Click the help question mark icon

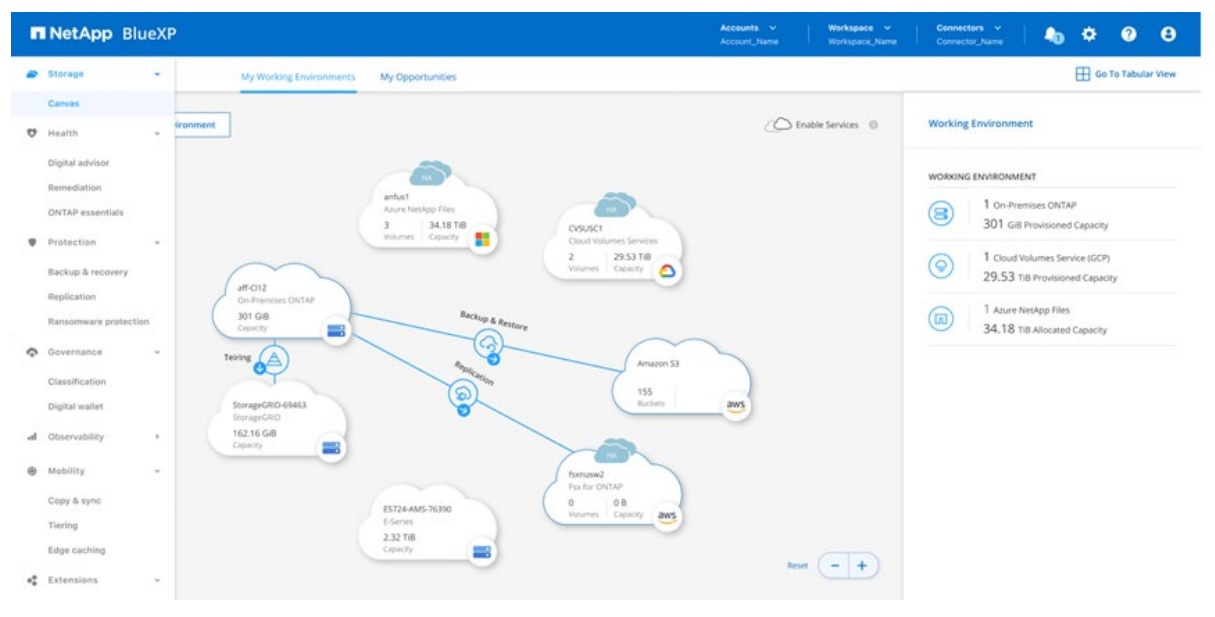tap(1129, 34)
